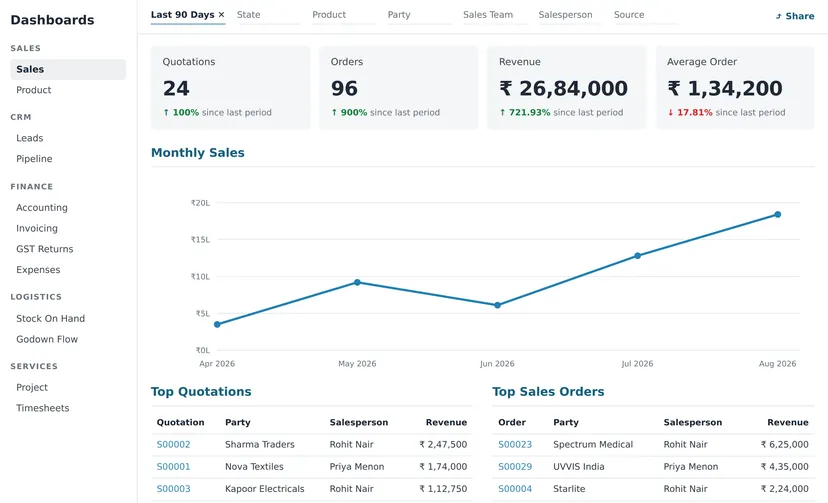Click the share arrow icon

778,16
